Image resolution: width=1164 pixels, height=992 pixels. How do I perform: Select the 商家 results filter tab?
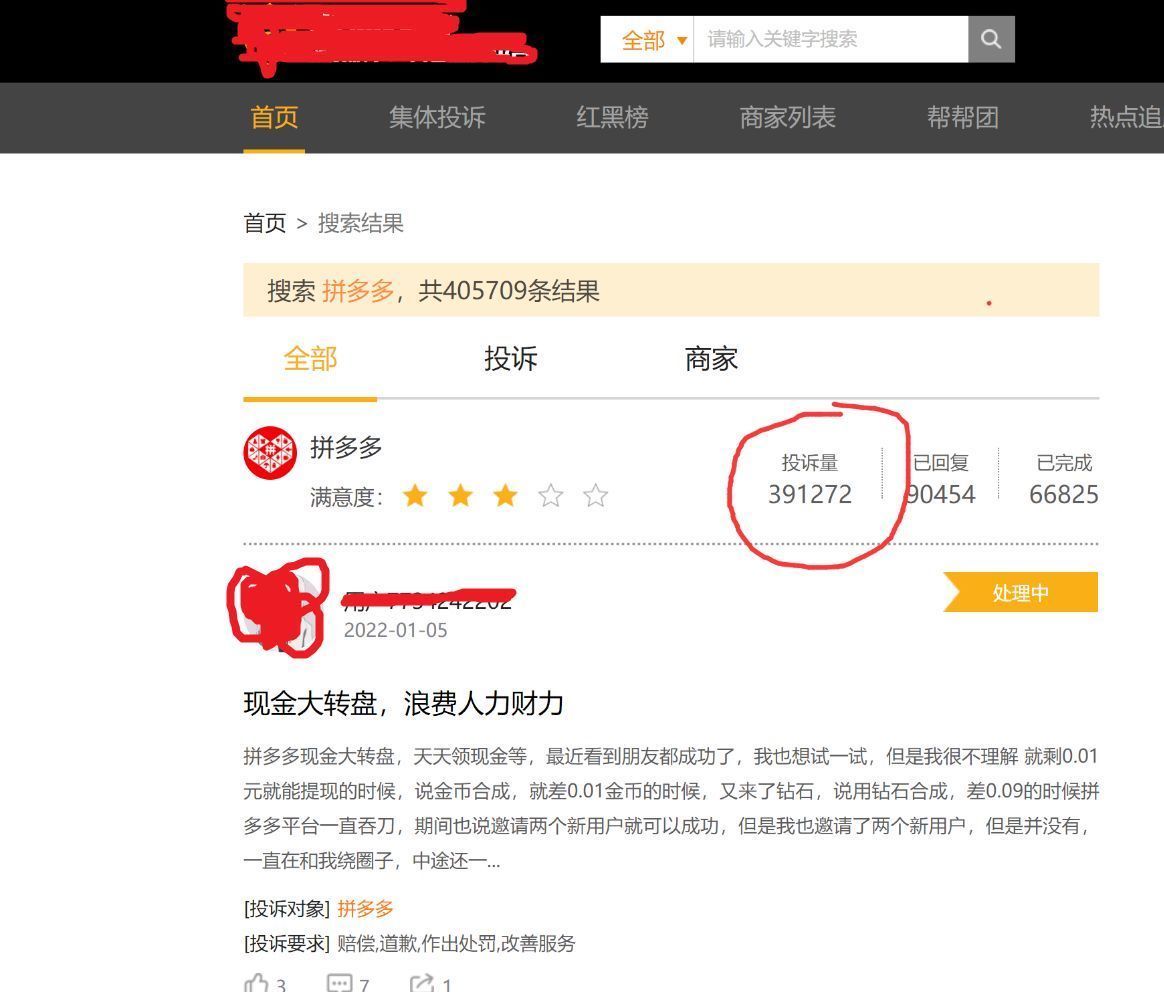(711, 359)
